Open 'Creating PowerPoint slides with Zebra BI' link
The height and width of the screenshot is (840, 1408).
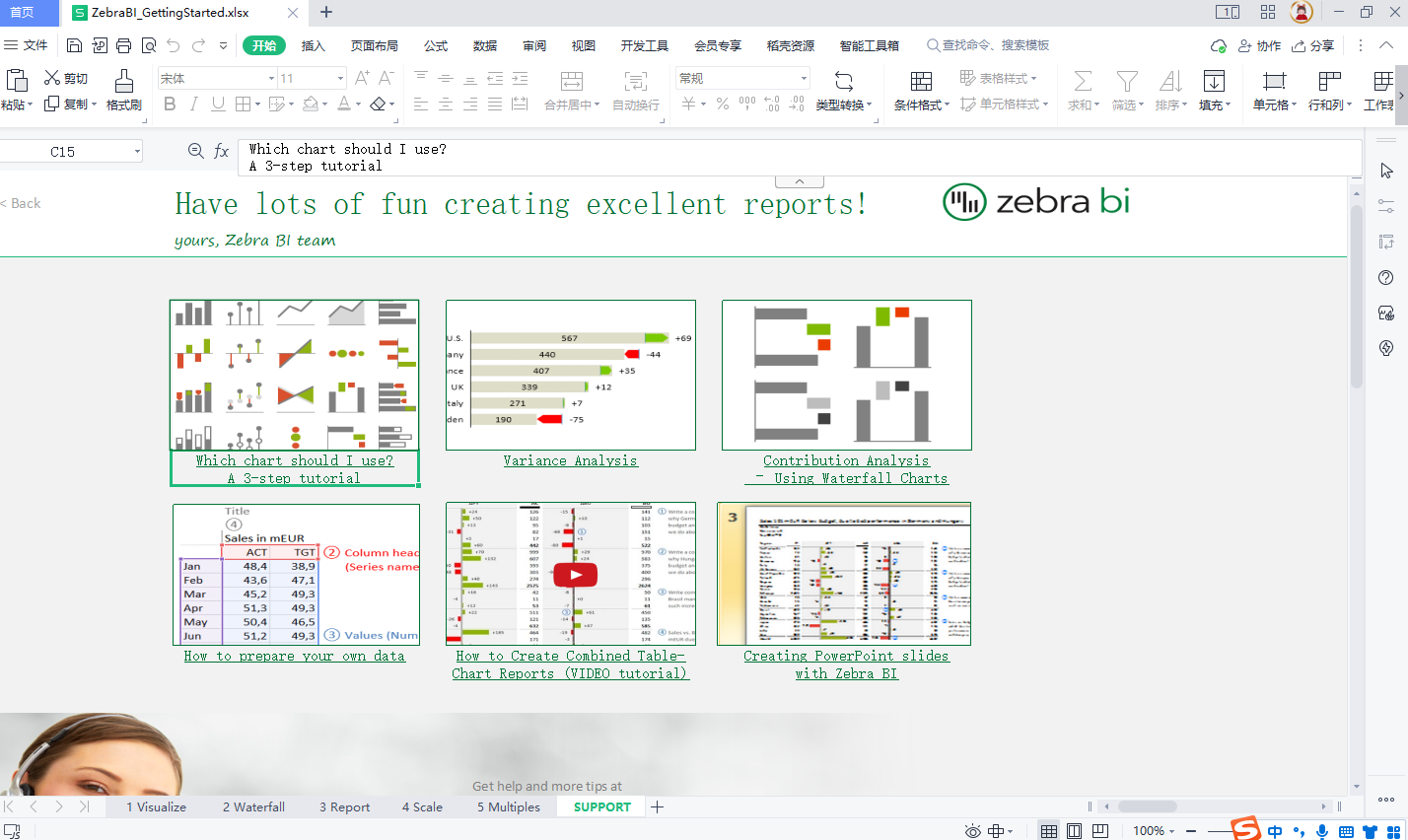(x=847, y=665)
